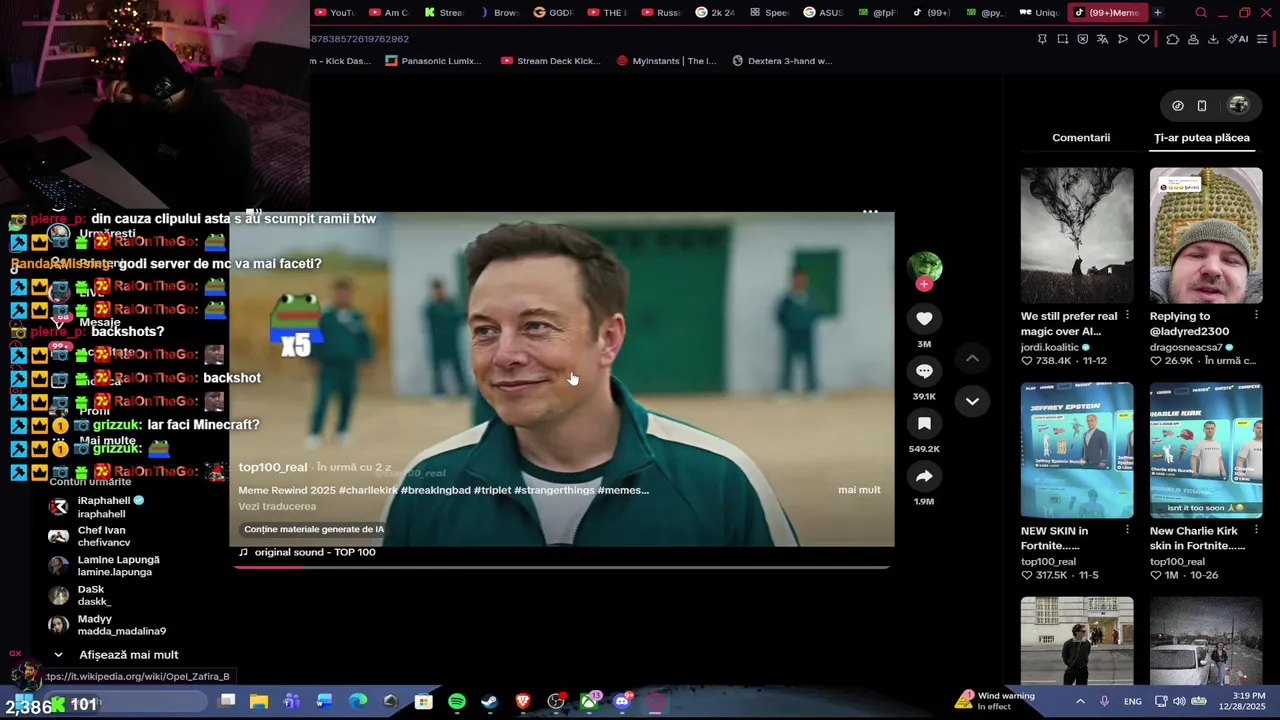Open File Explorer from the taskbar

click(259, 702)
